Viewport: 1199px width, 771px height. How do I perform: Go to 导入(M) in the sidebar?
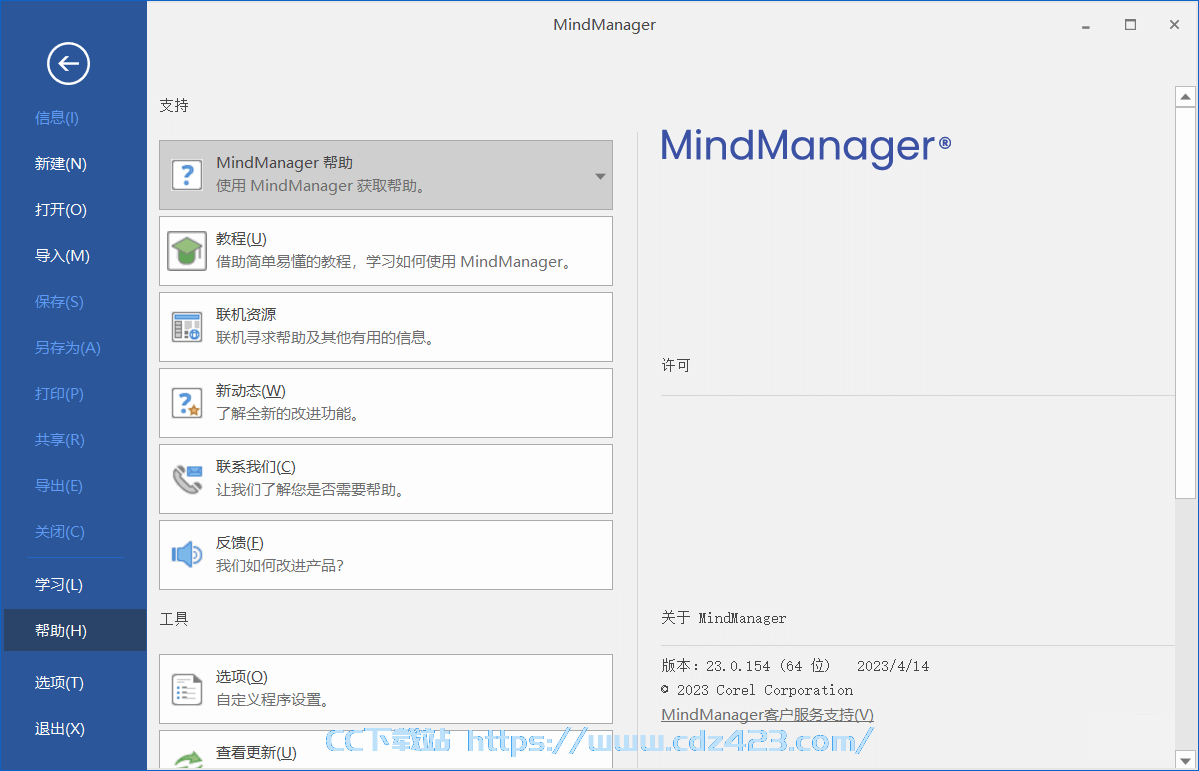[x=62, y=255]
